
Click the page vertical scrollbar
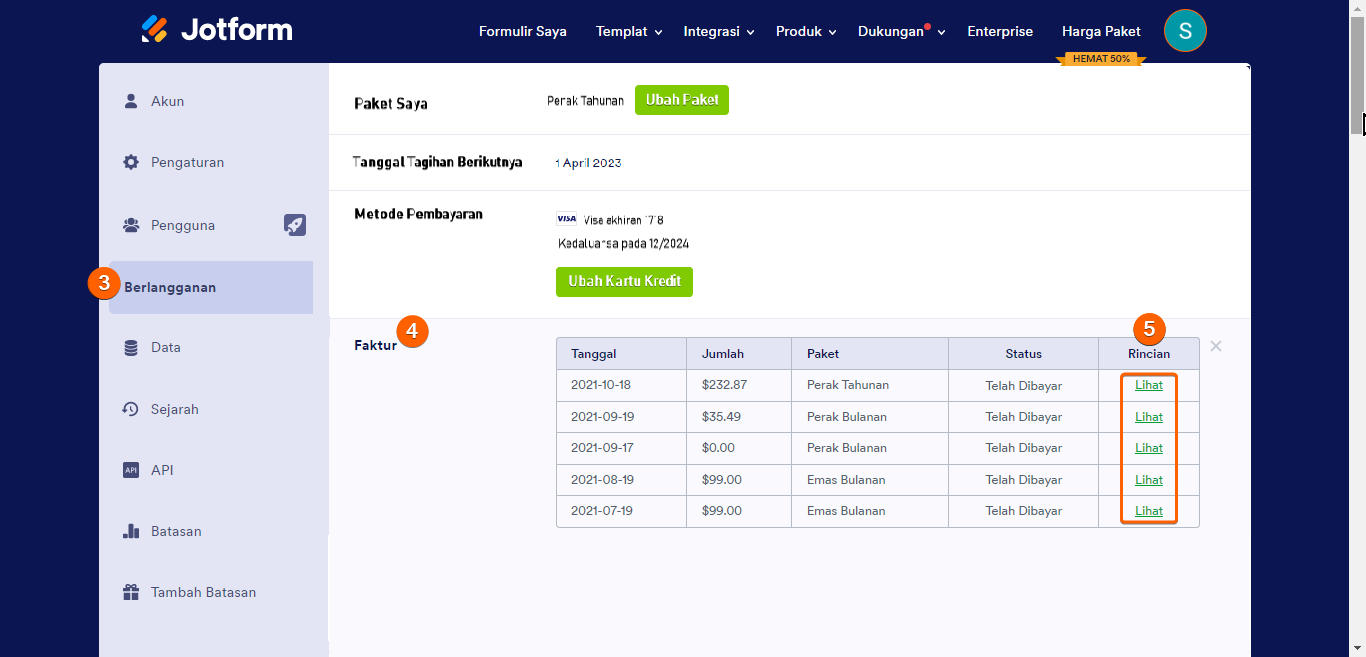coord(1358,70)
